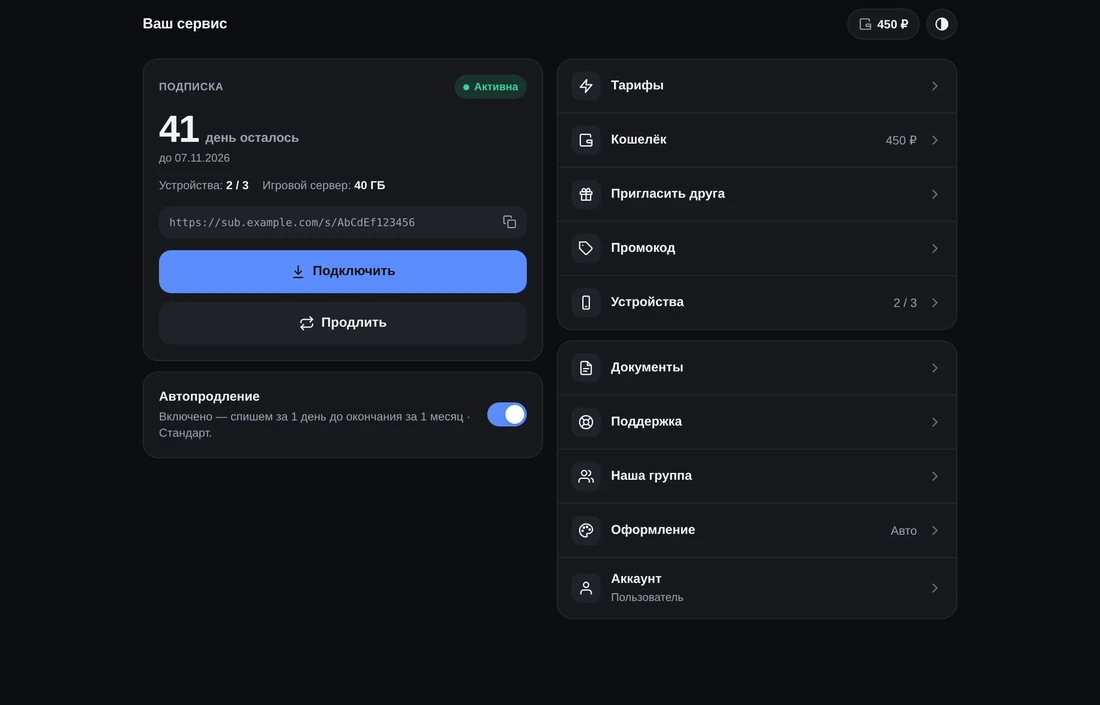
Task: Click the palette icon next to Оформление
Action: tap(586, 530)
